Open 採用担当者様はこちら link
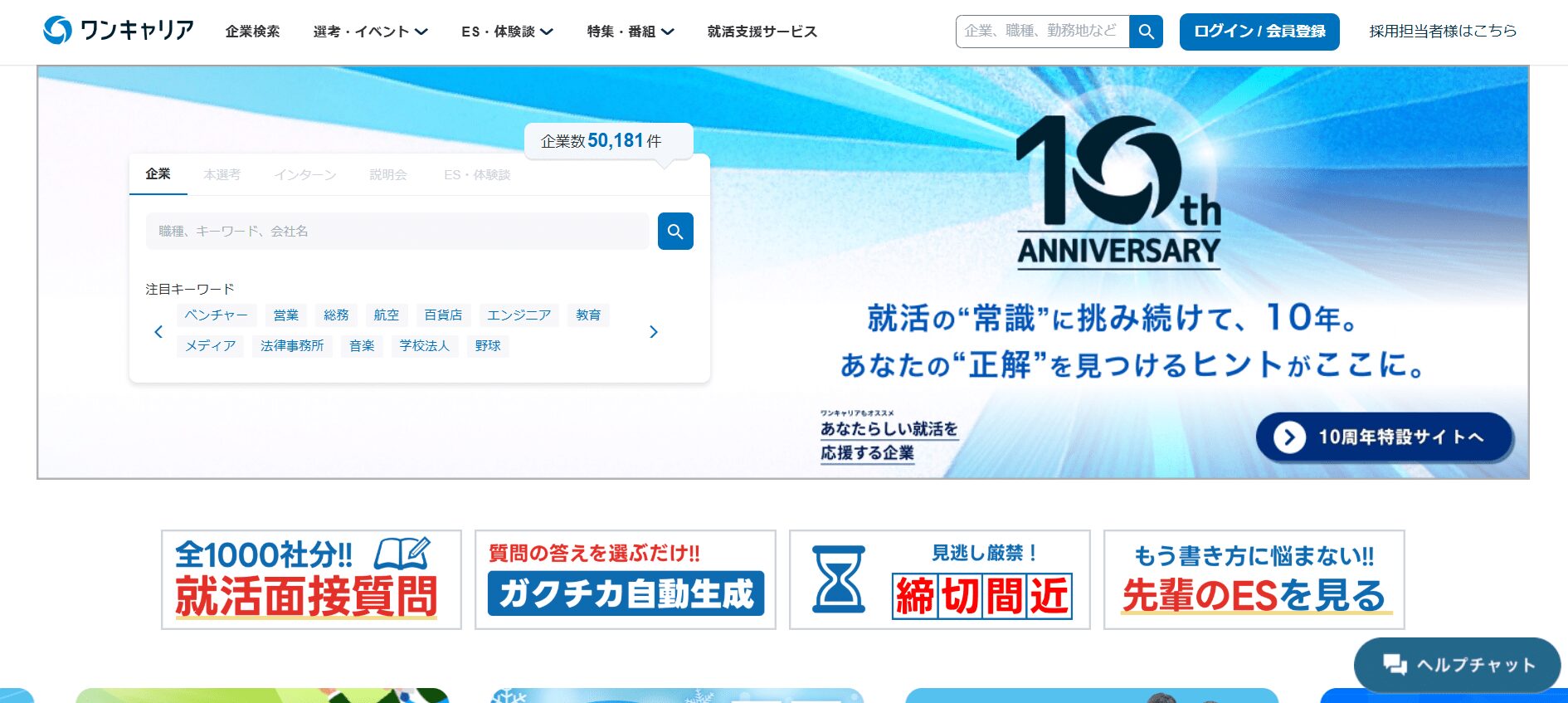1568x703 pixels. click(x=1443, y=32)
